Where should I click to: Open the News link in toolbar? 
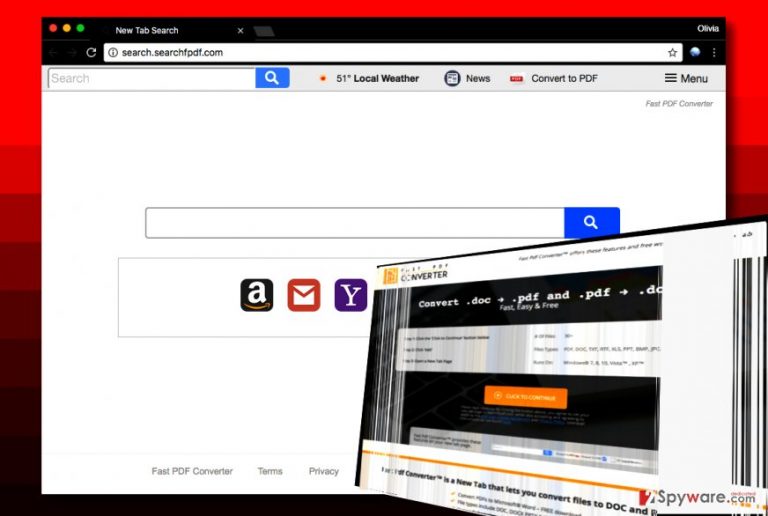(x=478, y=78)
